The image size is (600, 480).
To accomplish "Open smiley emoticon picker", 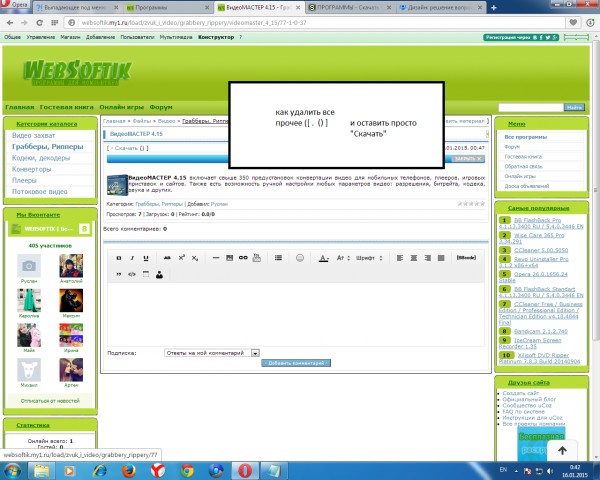I will pos(300,258).
